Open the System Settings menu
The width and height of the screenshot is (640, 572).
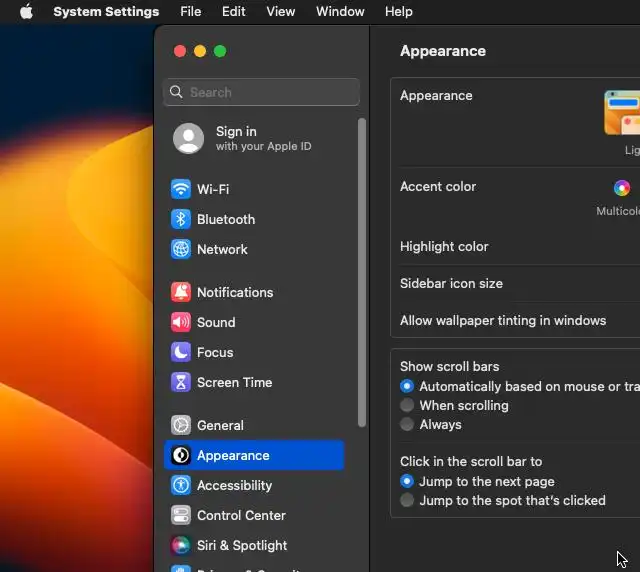tap(106, 11)
